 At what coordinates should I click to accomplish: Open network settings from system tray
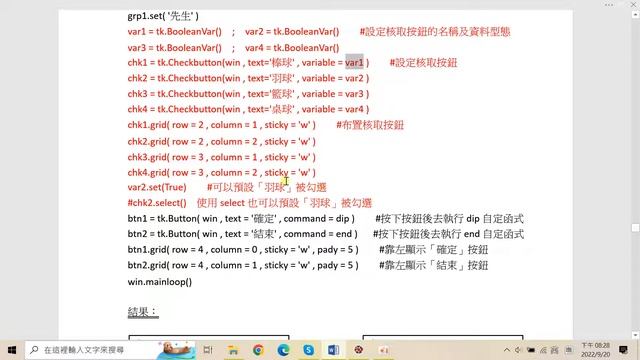pos(543,350)
